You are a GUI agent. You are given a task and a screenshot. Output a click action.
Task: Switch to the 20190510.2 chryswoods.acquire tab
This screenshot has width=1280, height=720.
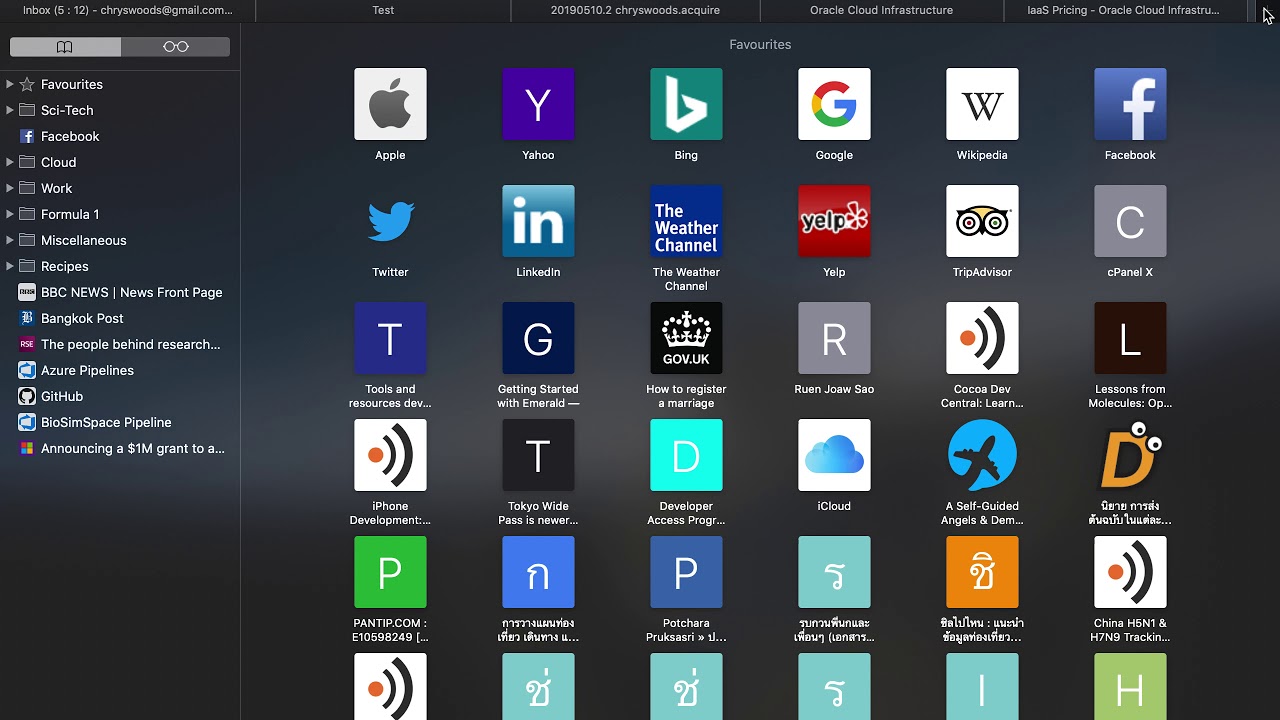coord(635,10)
